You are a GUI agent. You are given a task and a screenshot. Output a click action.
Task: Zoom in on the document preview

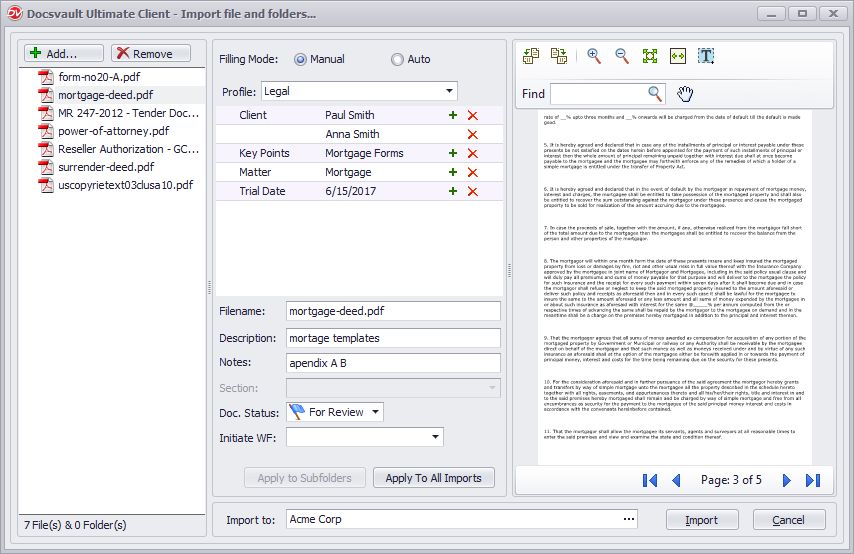[594, 56]
